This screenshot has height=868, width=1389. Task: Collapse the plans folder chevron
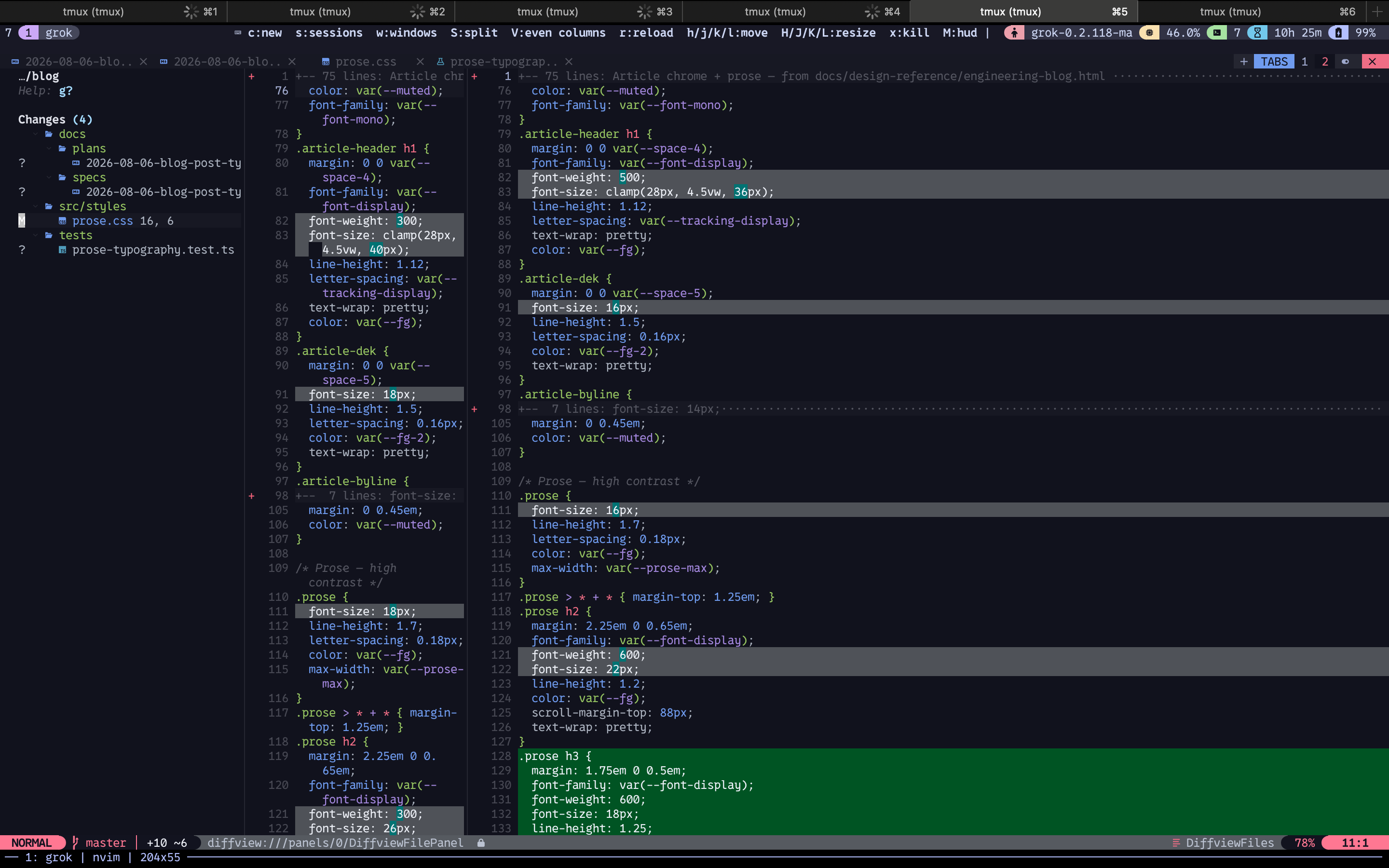49,148
